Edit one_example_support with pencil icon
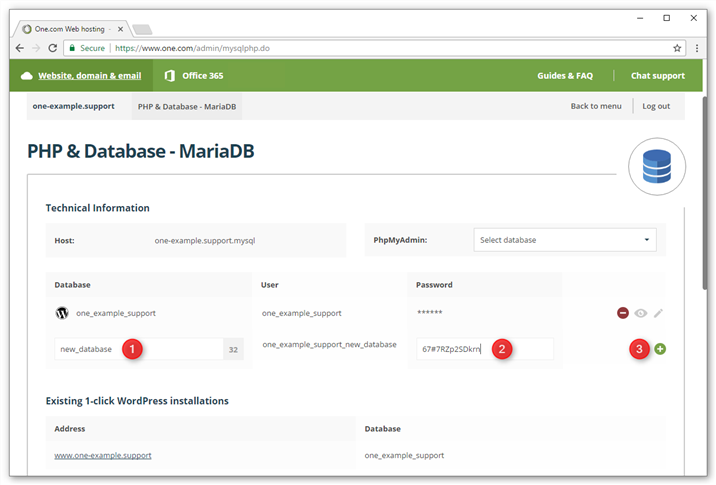Image resolution: width=716 pixels, height=485 pixels. click(658, 313)
